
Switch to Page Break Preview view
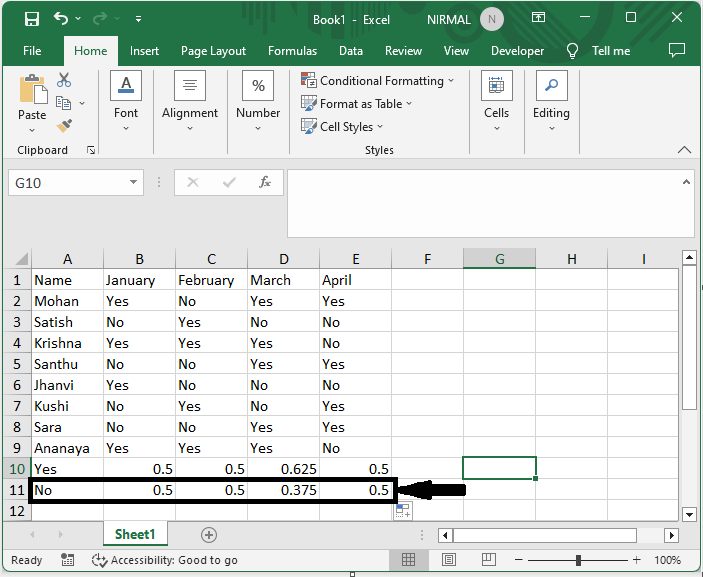491,560
